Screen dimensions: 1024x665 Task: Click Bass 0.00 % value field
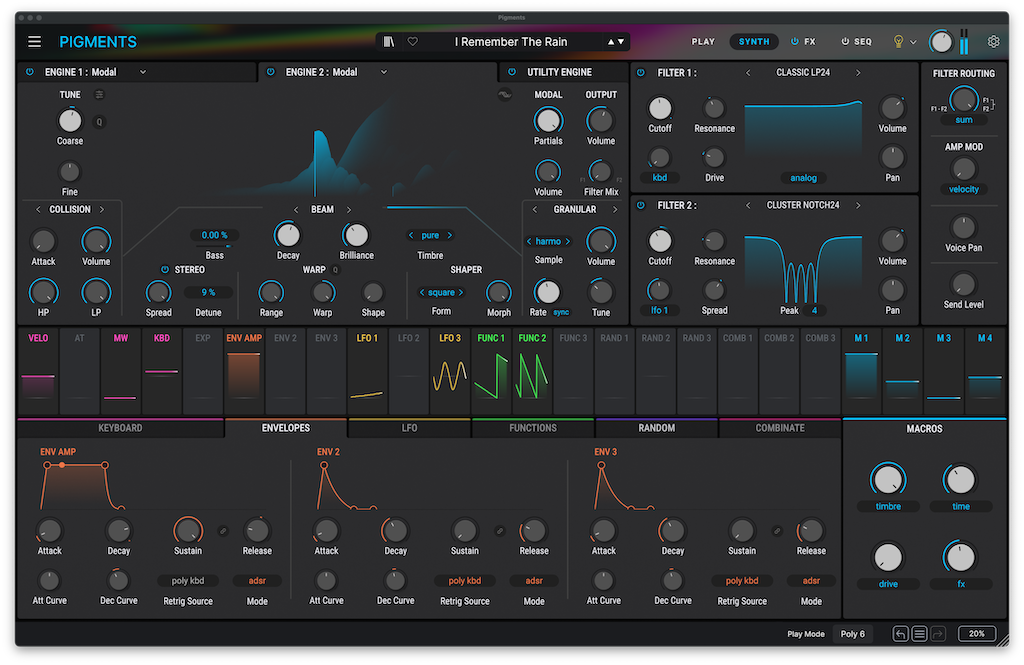coord(214,235)
